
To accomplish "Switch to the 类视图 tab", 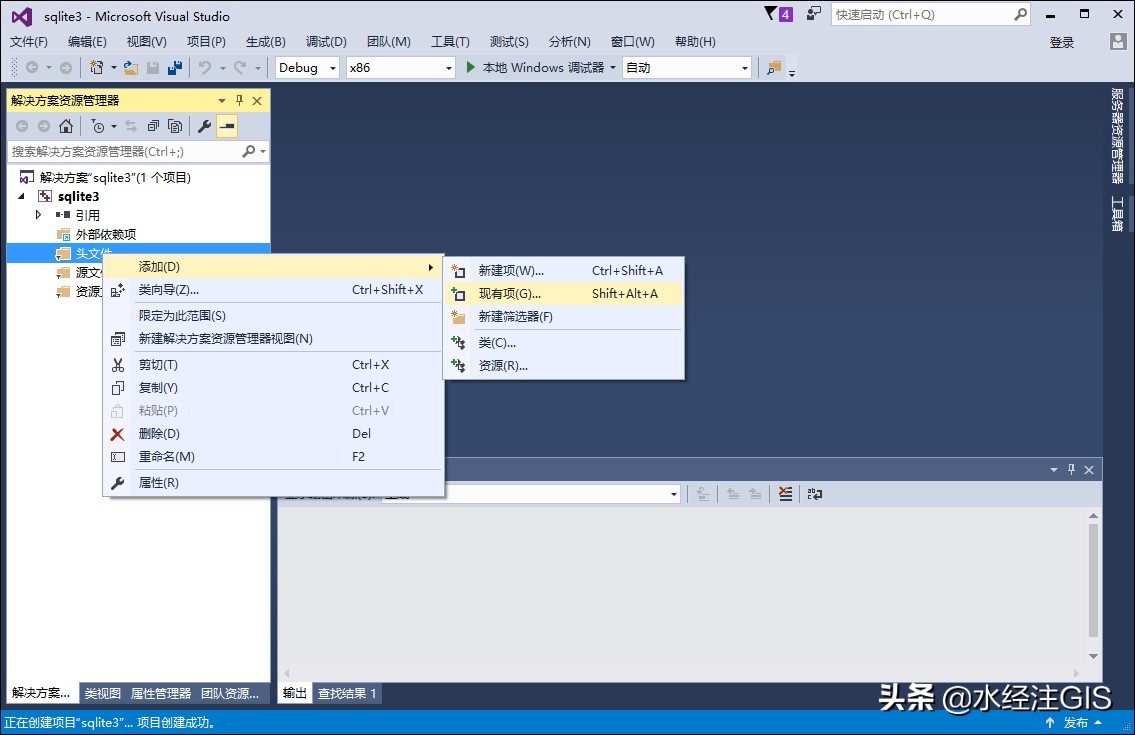I will pos(102,693).
